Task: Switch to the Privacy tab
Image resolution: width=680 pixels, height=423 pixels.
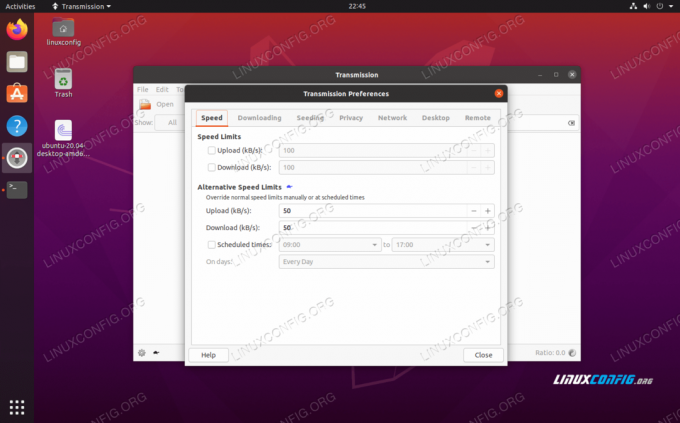Action: tap(351, 118)
